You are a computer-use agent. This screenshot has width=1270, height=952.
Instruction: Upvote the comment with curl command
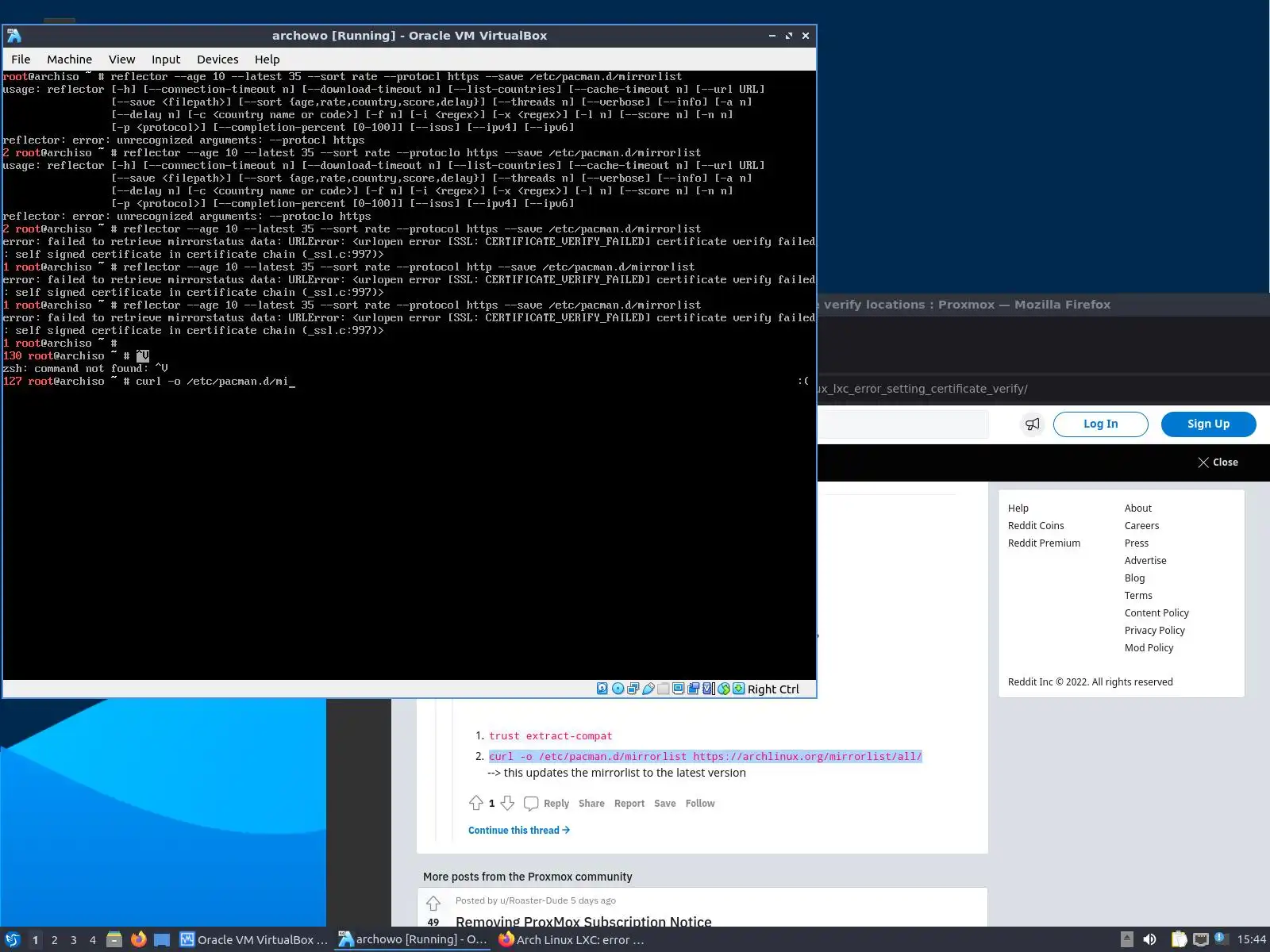point(476,803)
